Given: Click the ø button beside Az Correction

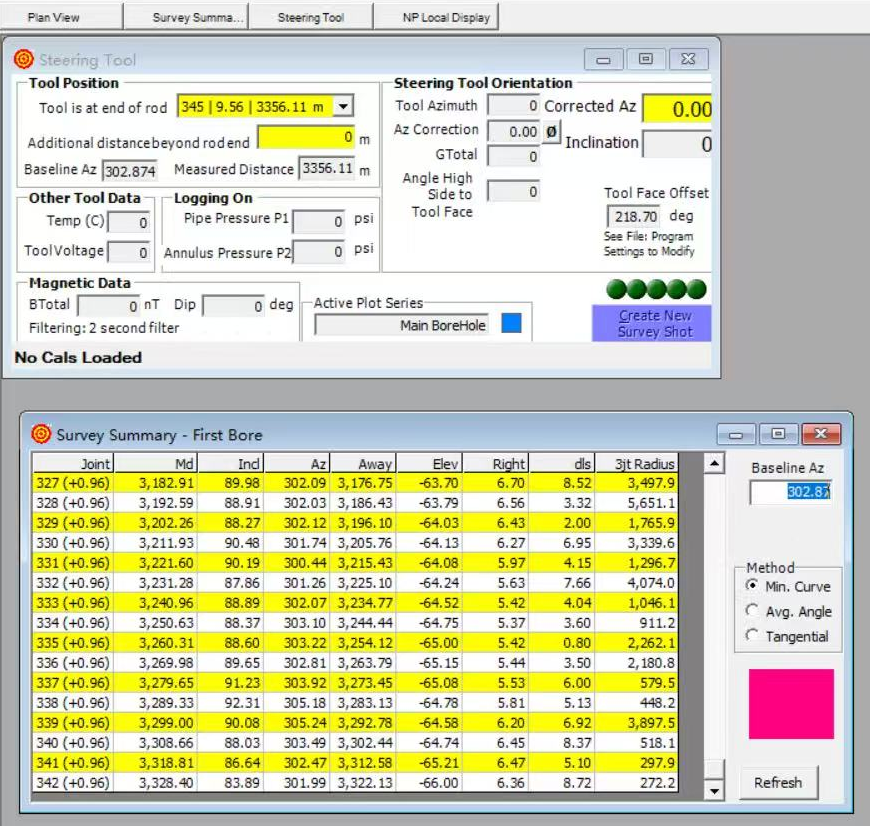Looking at the screenshot, I should pos(551,131).
